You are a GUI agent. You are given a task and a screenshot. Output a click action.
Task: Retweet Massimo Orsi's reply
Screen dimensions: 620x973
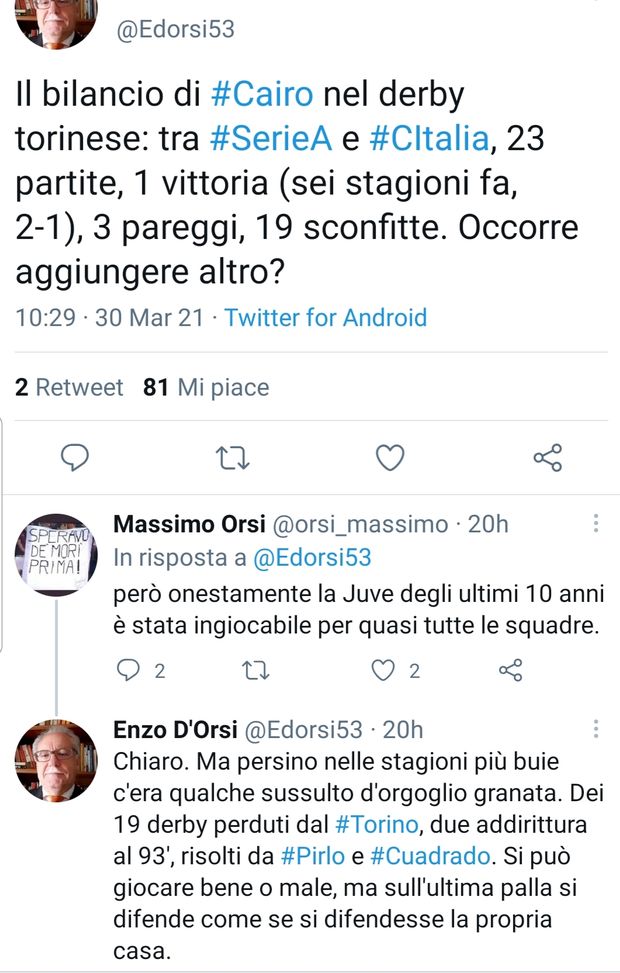(256, 670)
